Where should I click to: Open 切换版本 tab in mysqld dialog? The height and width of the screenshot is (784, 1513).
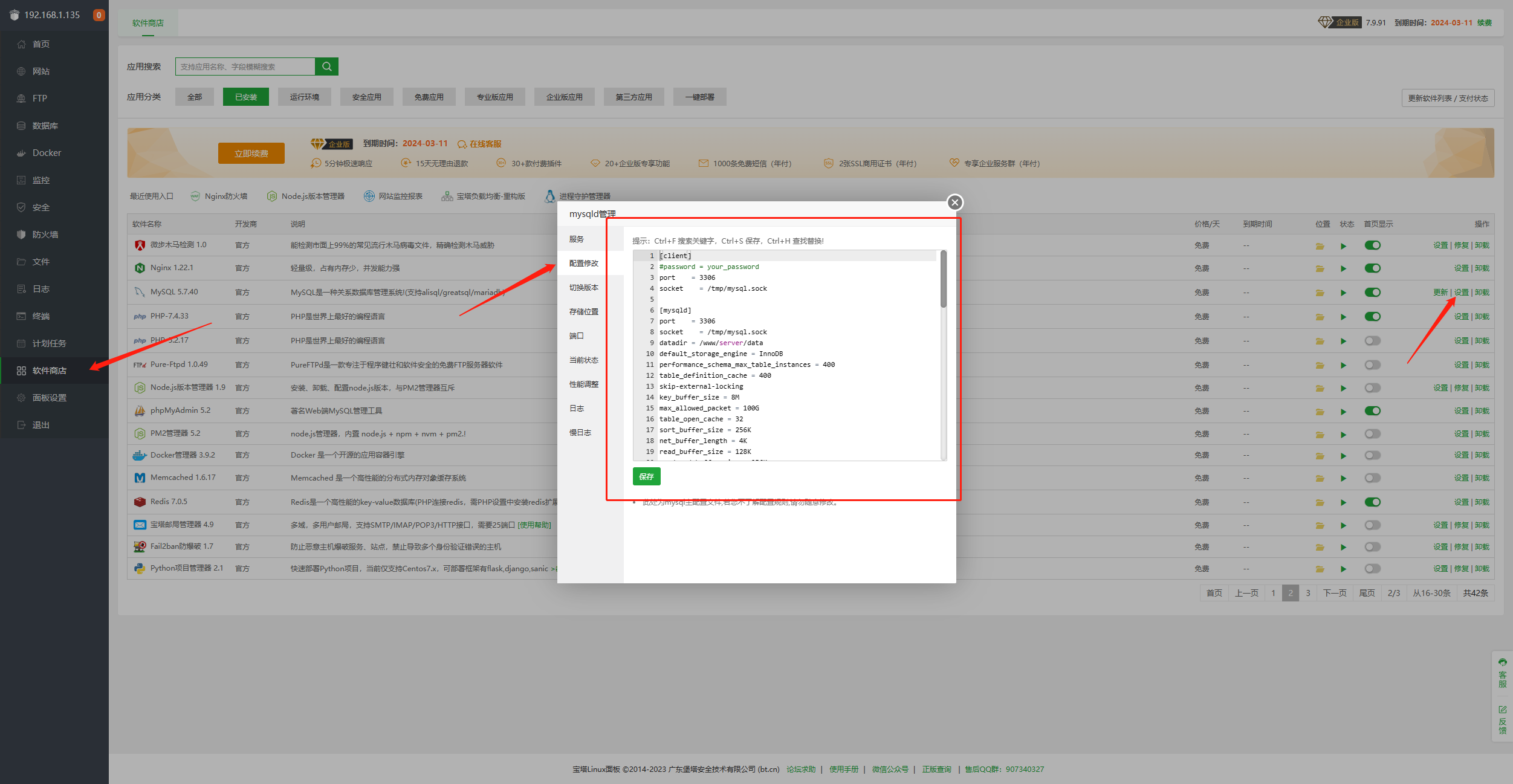coord(590,288)
